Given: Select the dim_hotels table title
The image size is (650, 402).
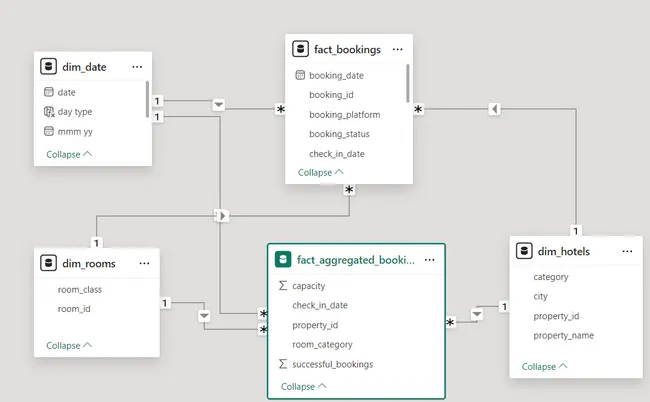Looking at the screenshot, I should point(564,252).
